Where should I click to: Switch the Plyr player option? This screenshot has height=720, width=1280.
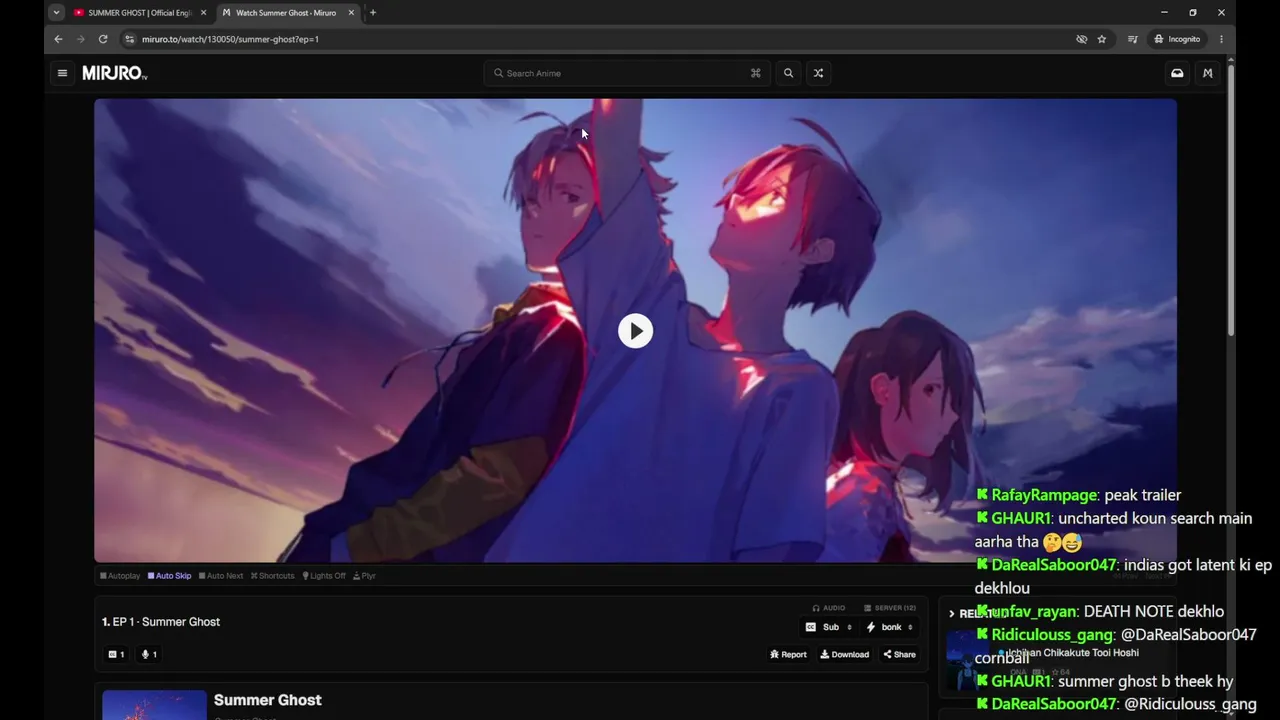[364, 576]
